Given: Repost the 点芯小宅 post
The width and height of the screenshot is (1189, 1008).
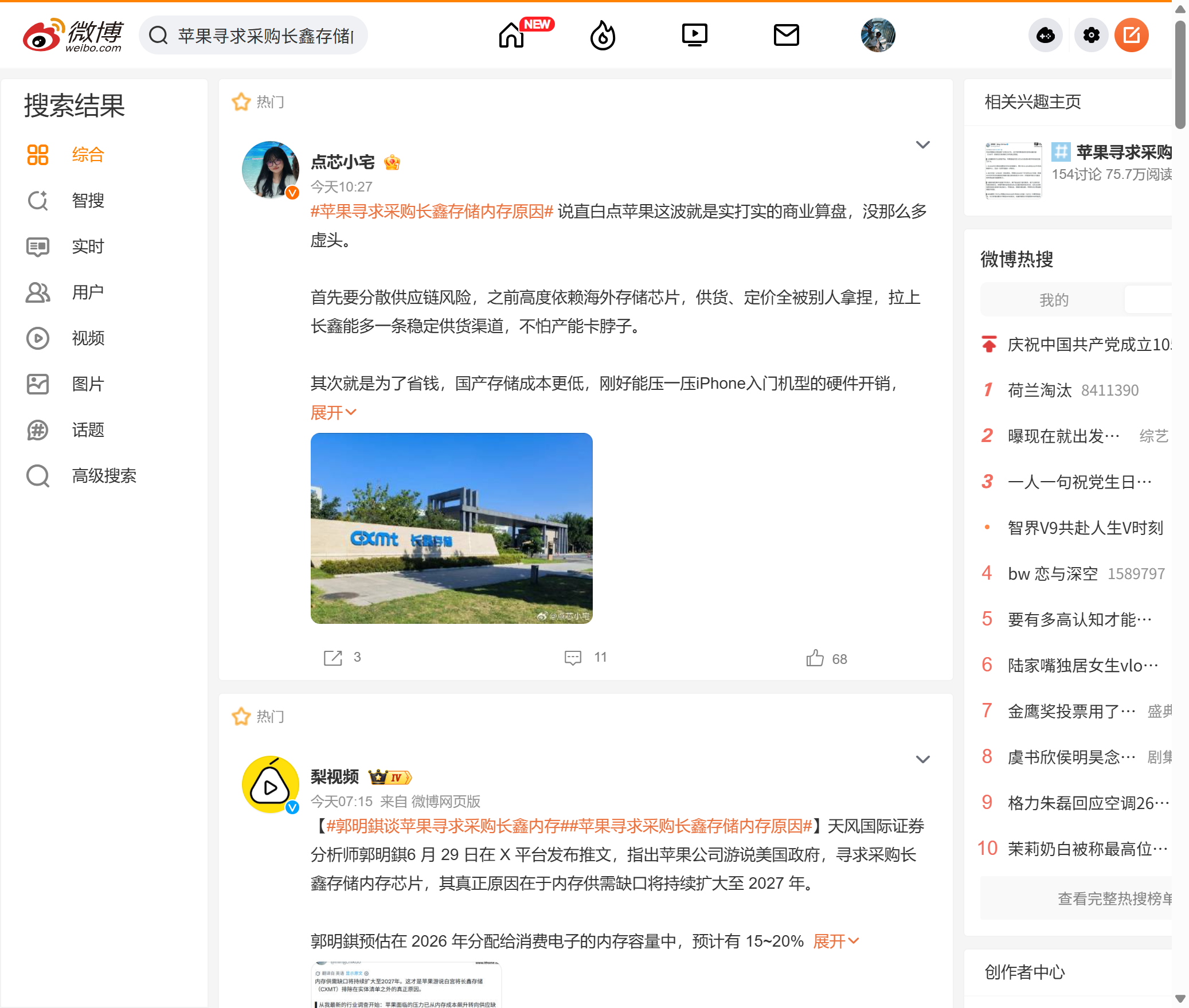Looking at the screenshot, I should (342, 658).
